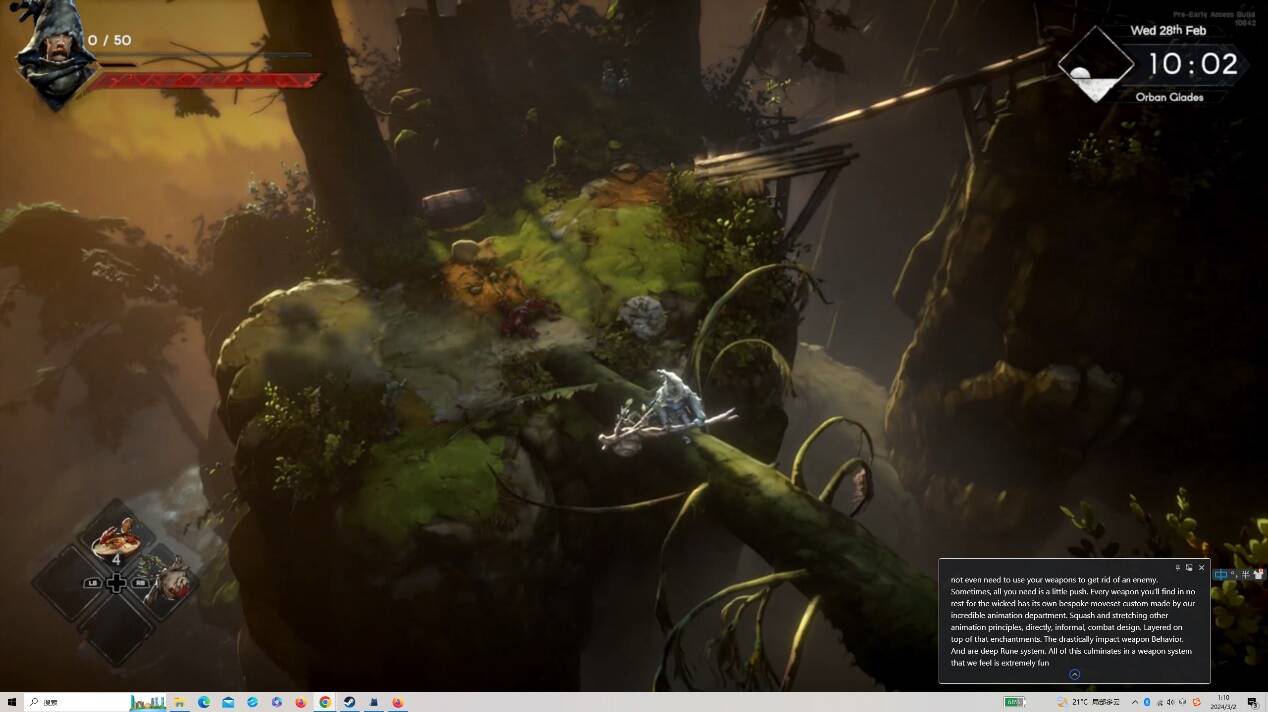Switch to Google Chrome on the taskbar
1268x712 pixels.
(325, 702)
